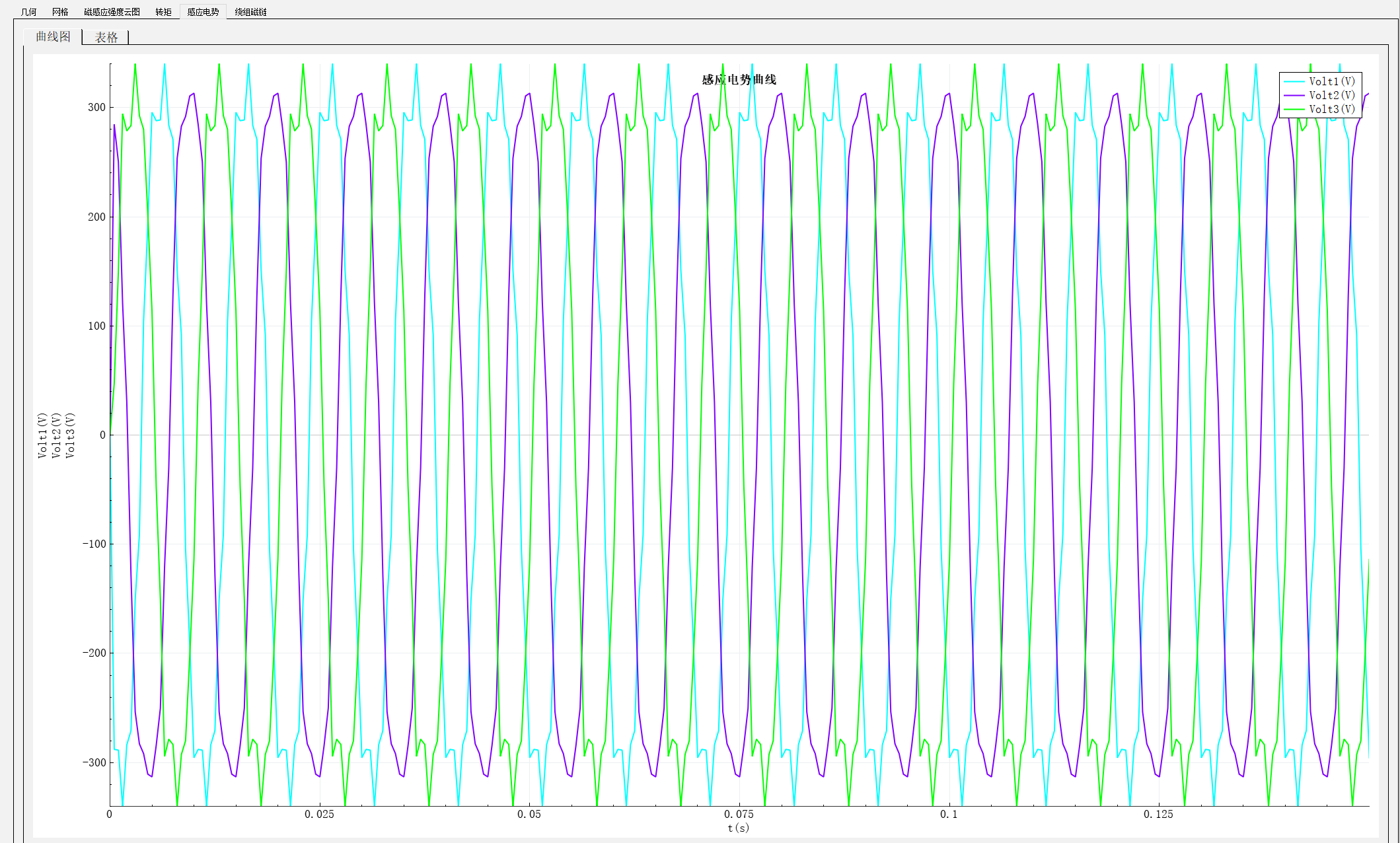Viewport: 1400px width, 843px height.
Task: Switch to the 绕组磁链 tab
Action: point(250,12)
